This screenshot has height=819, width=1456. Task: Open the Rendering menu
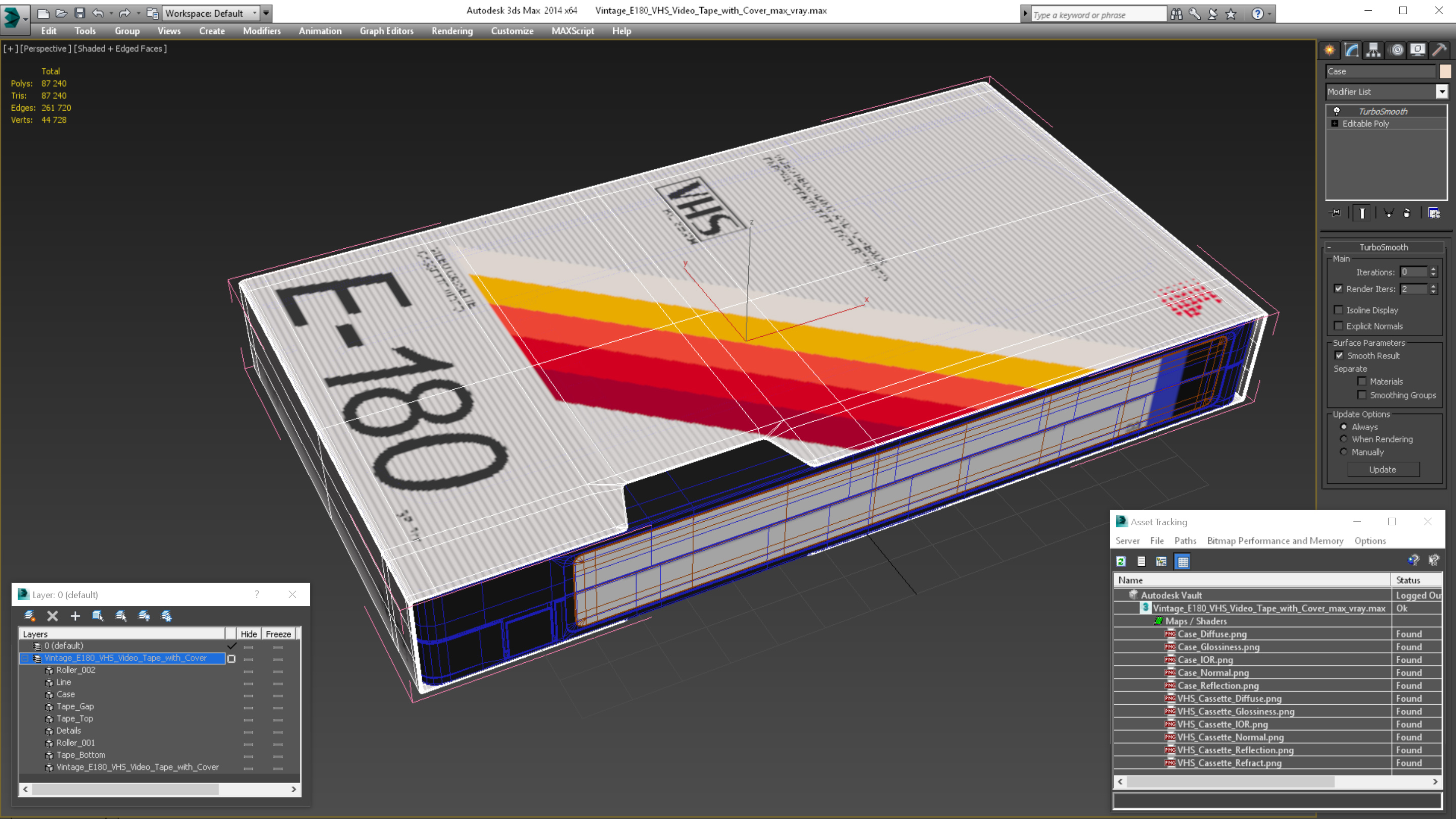[451, 31]
